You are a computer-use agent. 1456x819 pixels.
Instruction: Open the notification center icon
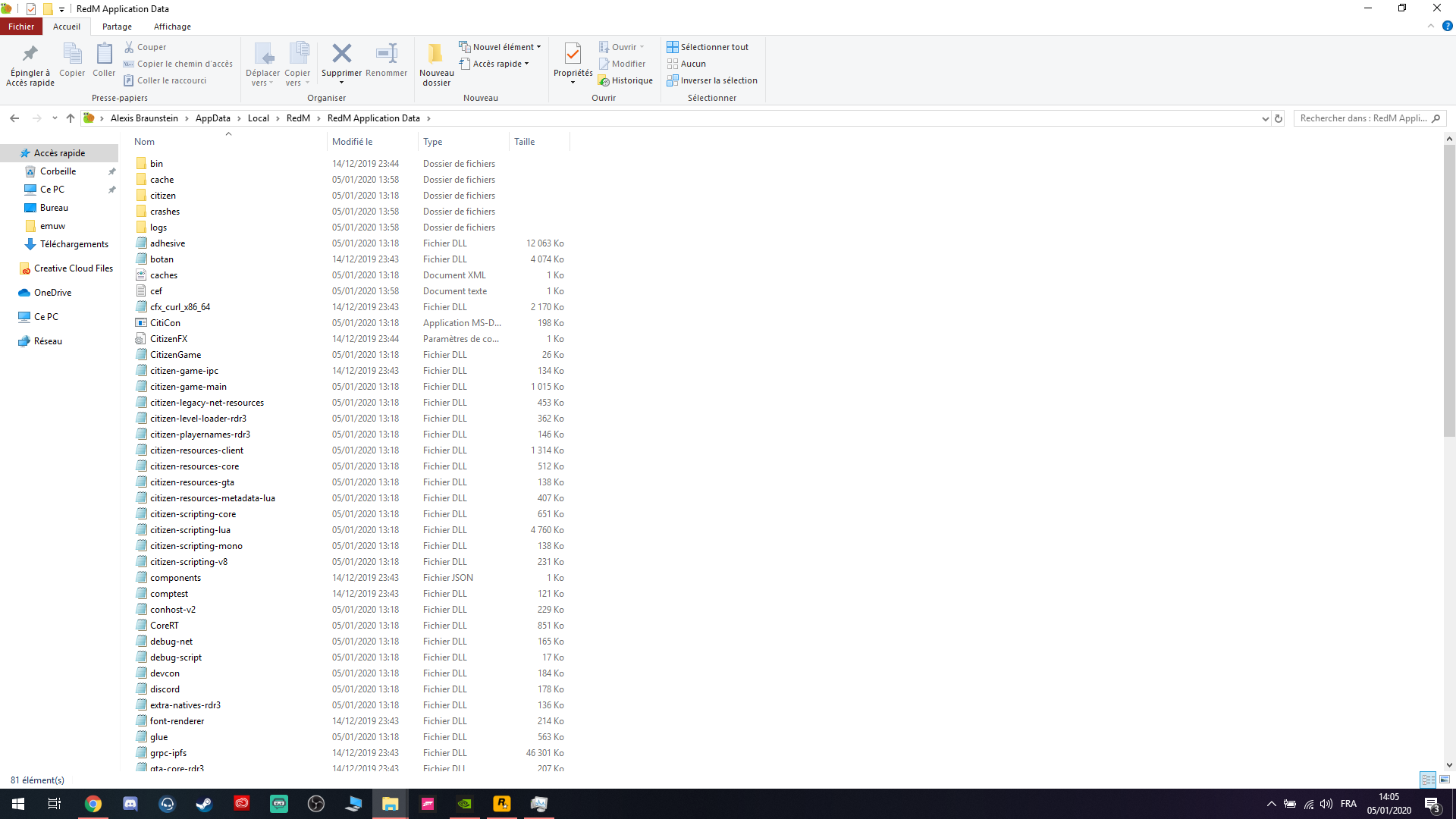coord(1432,804)
